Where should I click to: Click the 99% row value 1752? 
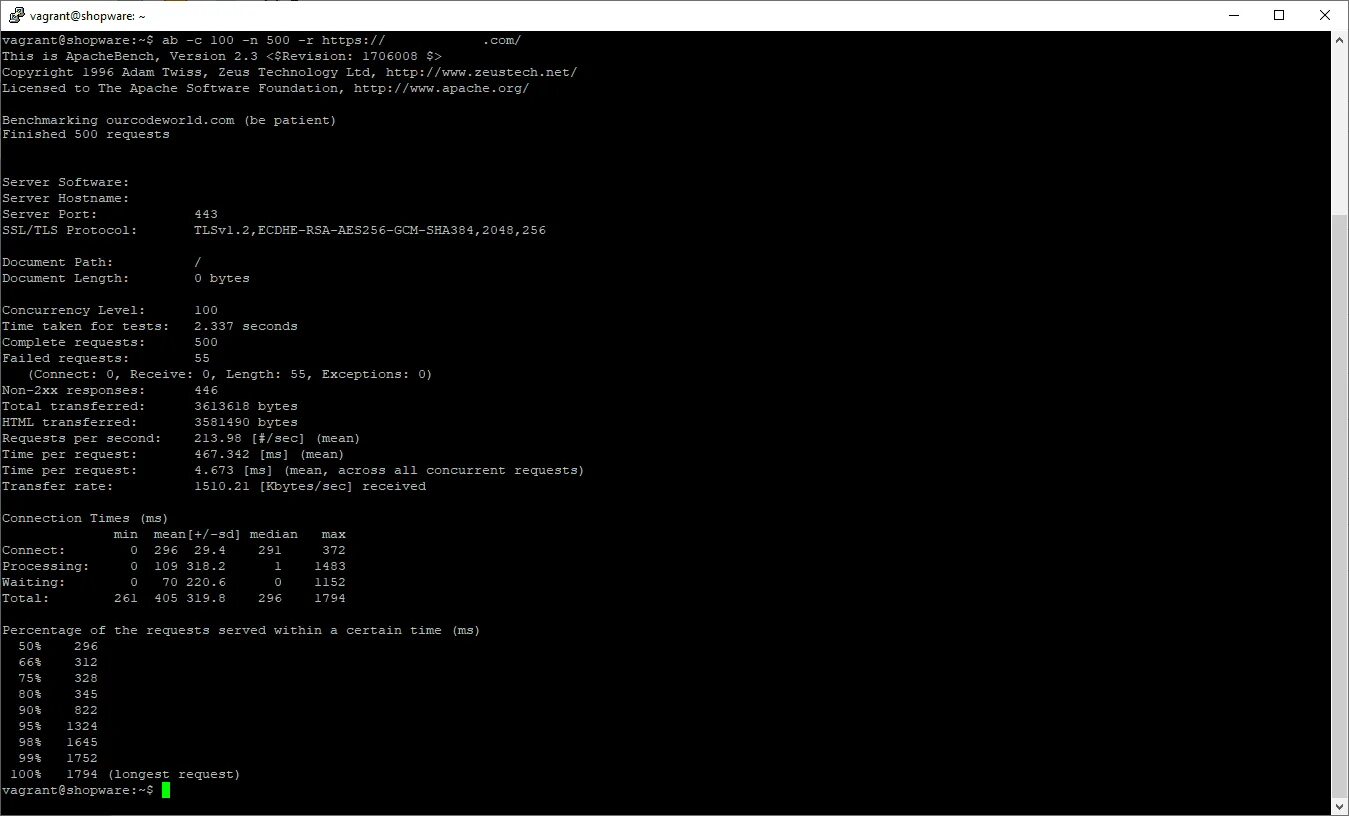tap(82, 758)
